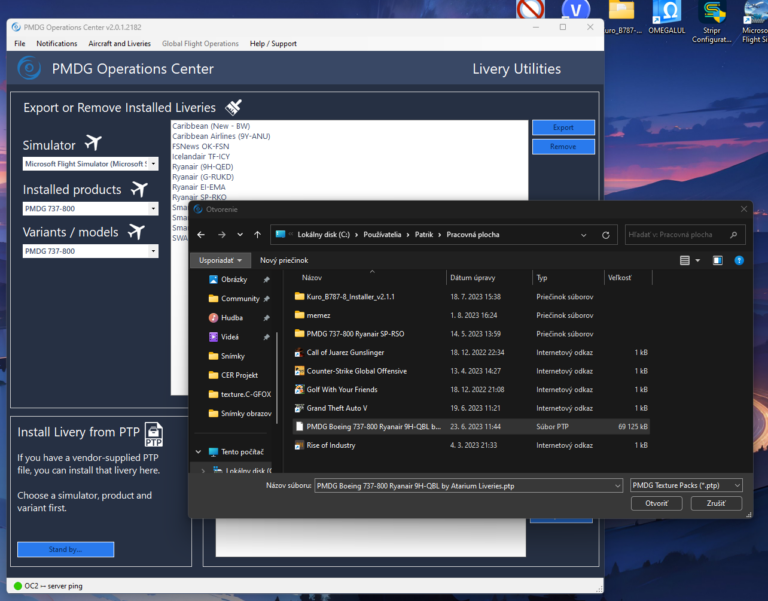Viewport: 768px width, 601px height.
Task: Click the airplane icon beside Installed products
Action: pyautogui.click(x=139, y=189)
